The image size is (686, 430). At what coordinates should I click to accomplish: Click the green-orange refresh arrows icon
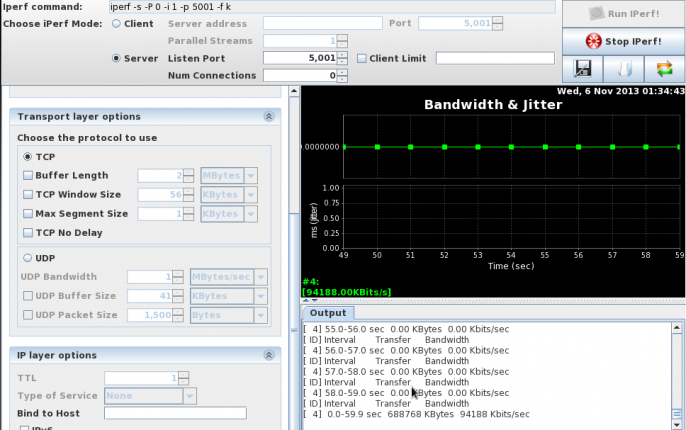(x=663, y=69)
